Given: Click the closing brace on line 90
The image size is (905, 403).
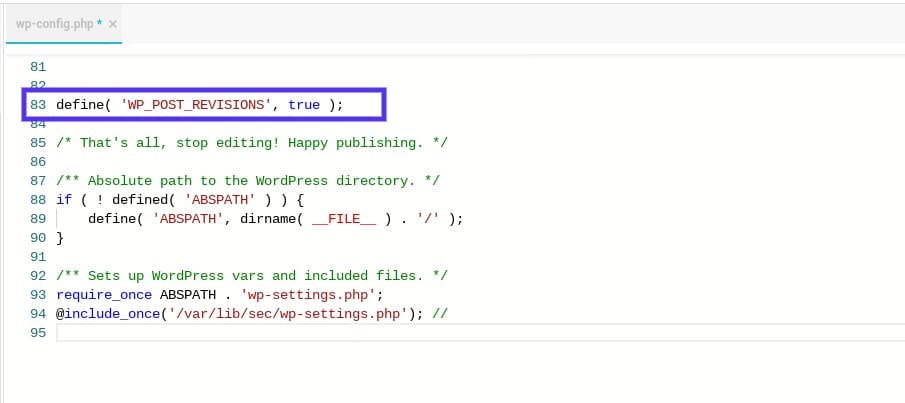Looking at the screenshot, I should 60,238.
